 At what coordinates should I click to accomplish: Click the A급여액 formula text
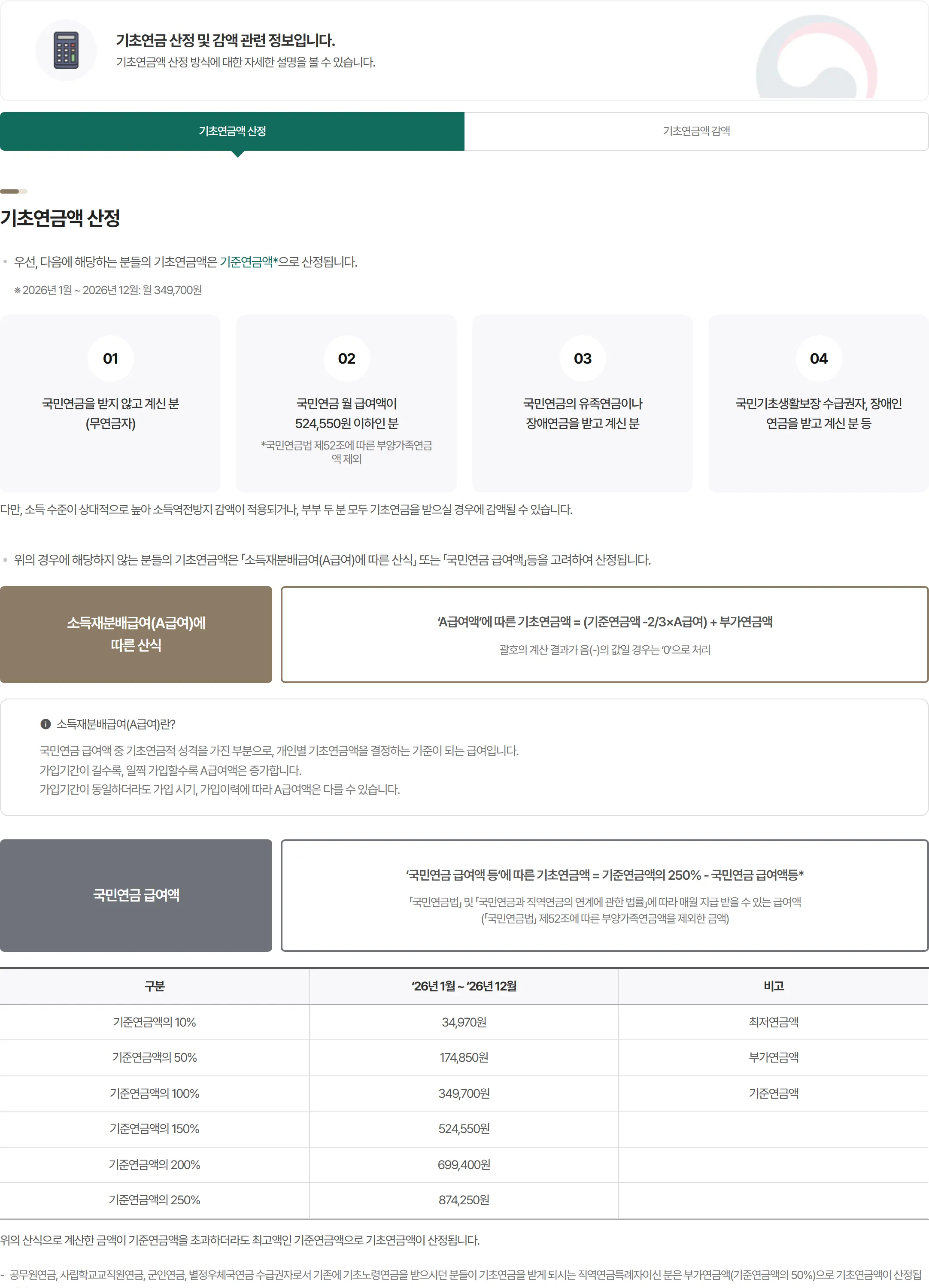point(605,622)
